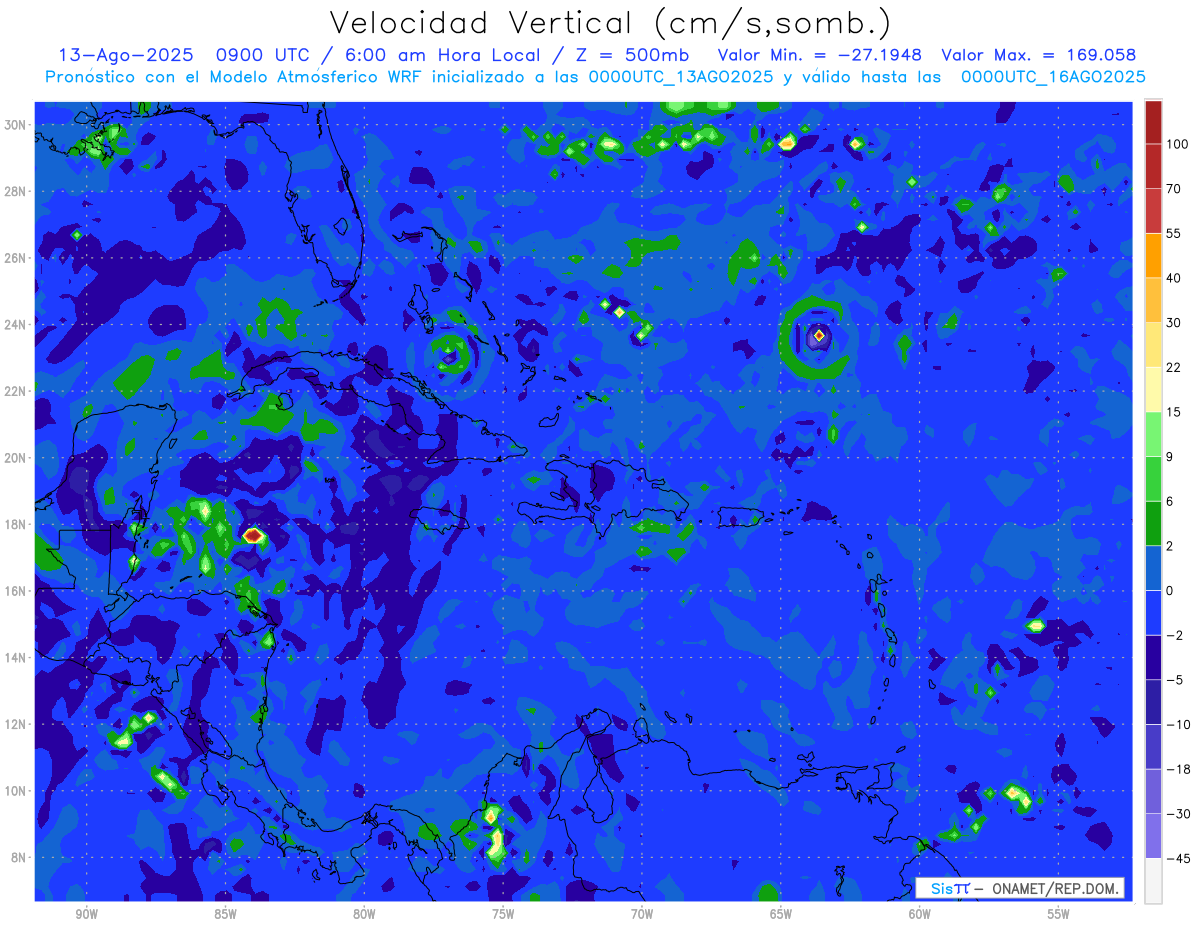Click the cyclone eye center near 63.5W 23.5N
The width and height of the screenshot is (1200, 927).
click(819, 336)
